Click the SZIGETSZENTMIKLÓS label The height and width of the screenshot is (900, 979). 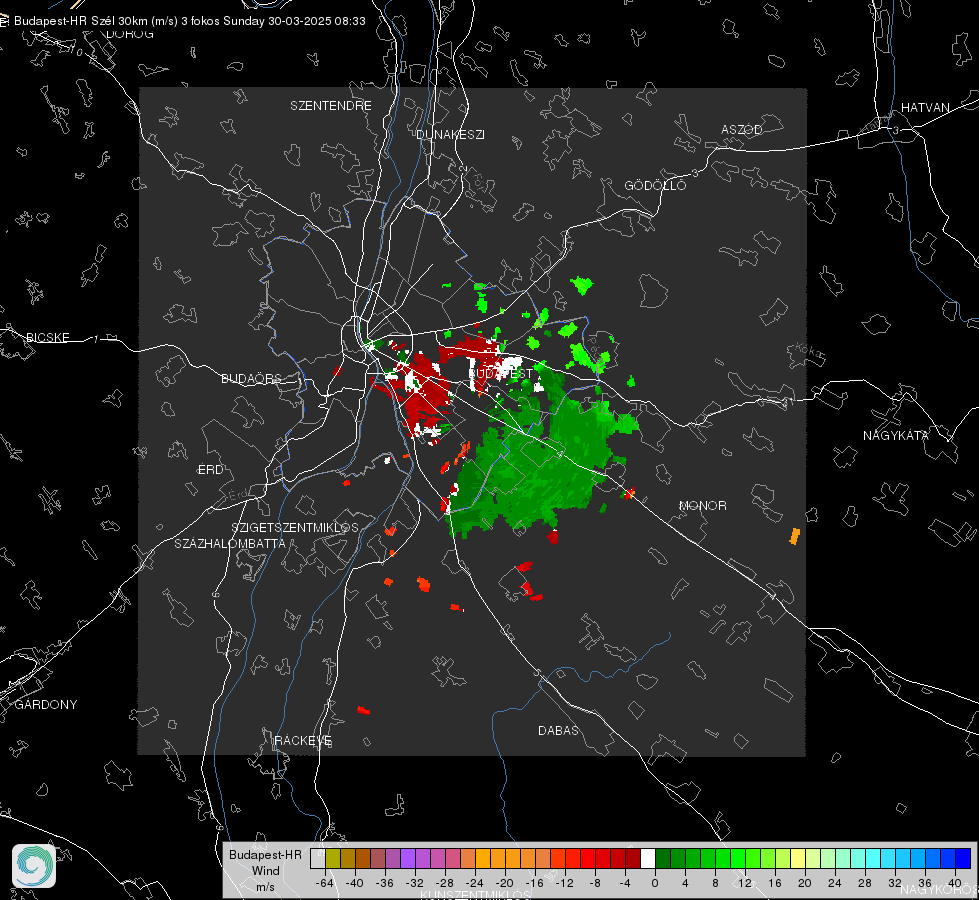295,528
